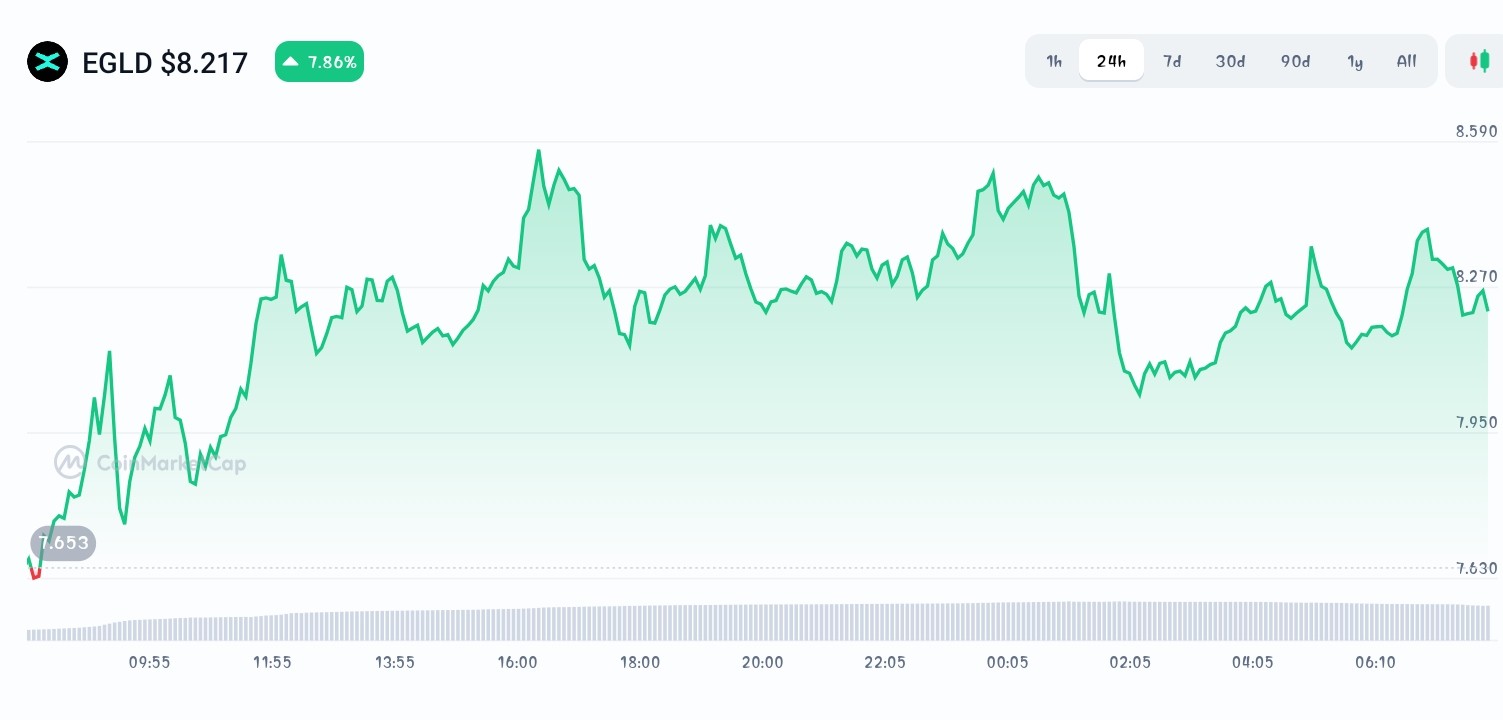Show the 1y price history

tap(1355, 61)
